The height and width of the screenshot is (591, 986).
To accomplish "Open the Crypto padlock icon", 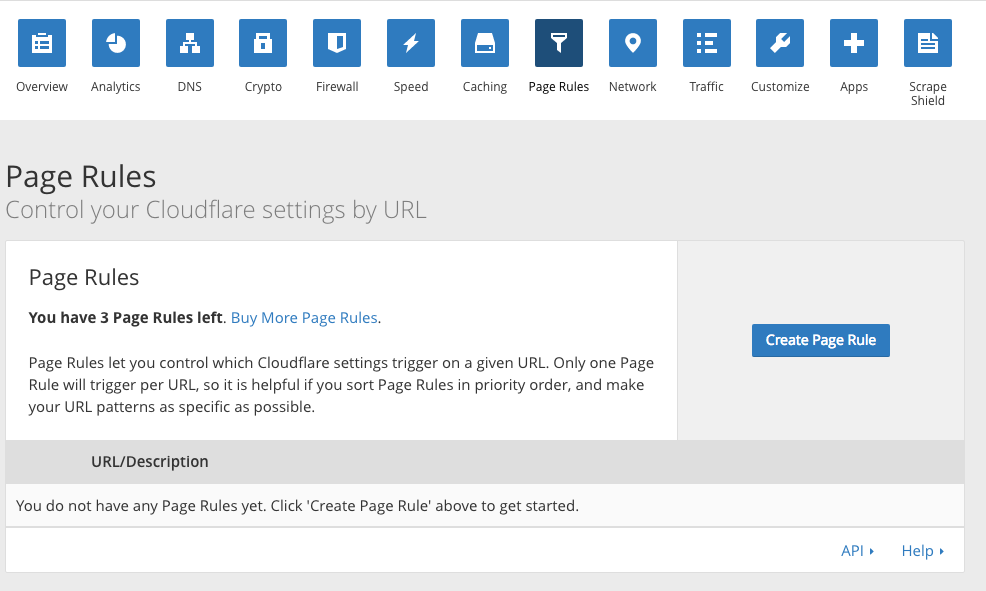I will (x=263, y=43).
